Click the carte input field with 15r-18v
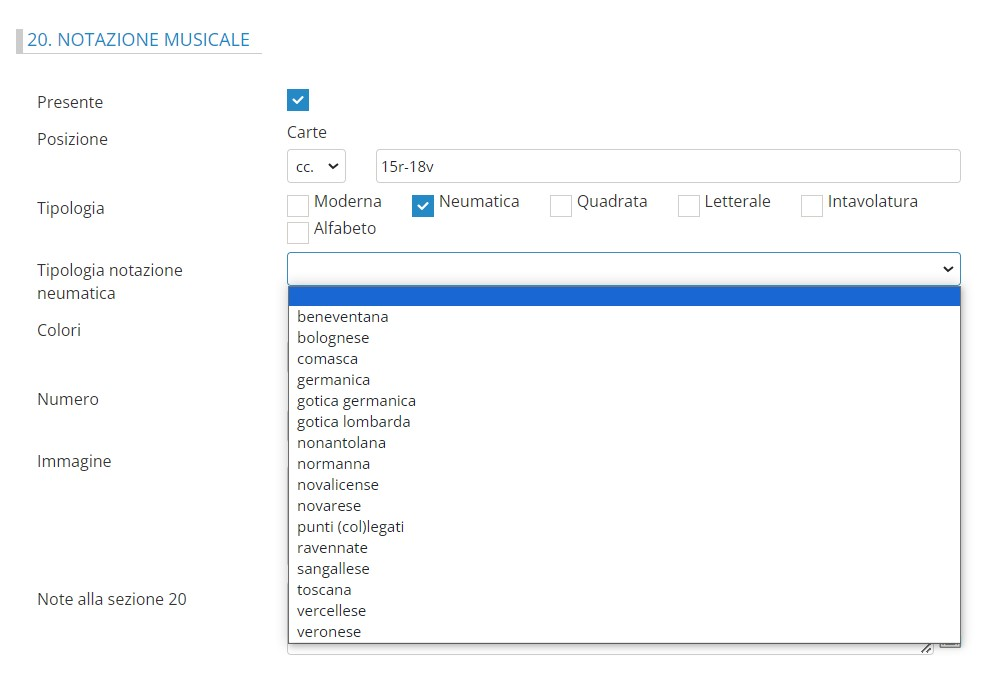Screen dimensions: 1007x686 coord(667,166)
